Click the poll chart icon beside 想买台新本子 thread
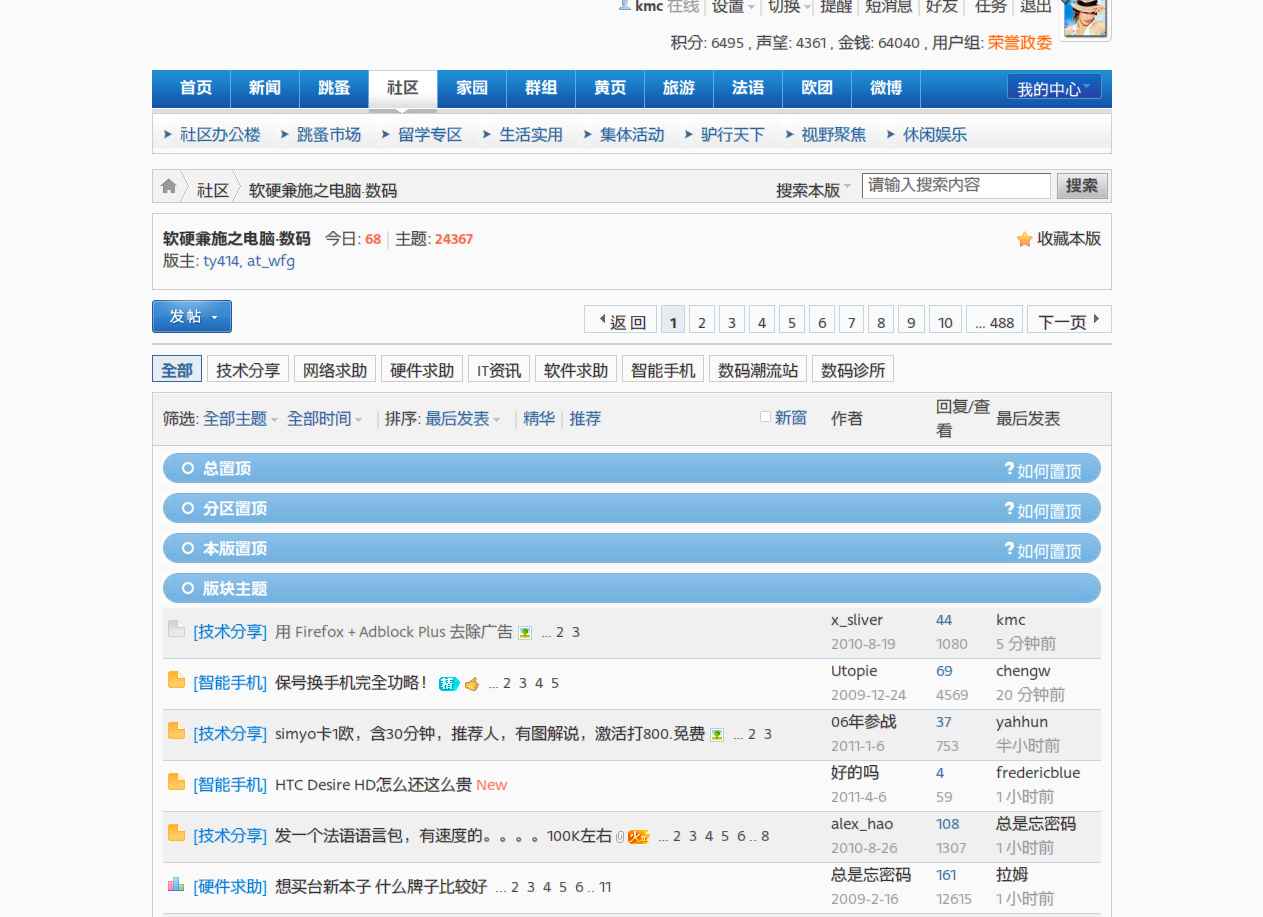This screenshot has height=917, width=1263. coord(176,884)
